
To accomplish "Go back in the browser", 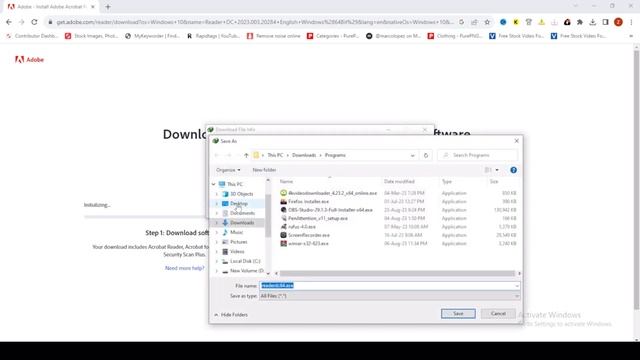I will (9, 22).
